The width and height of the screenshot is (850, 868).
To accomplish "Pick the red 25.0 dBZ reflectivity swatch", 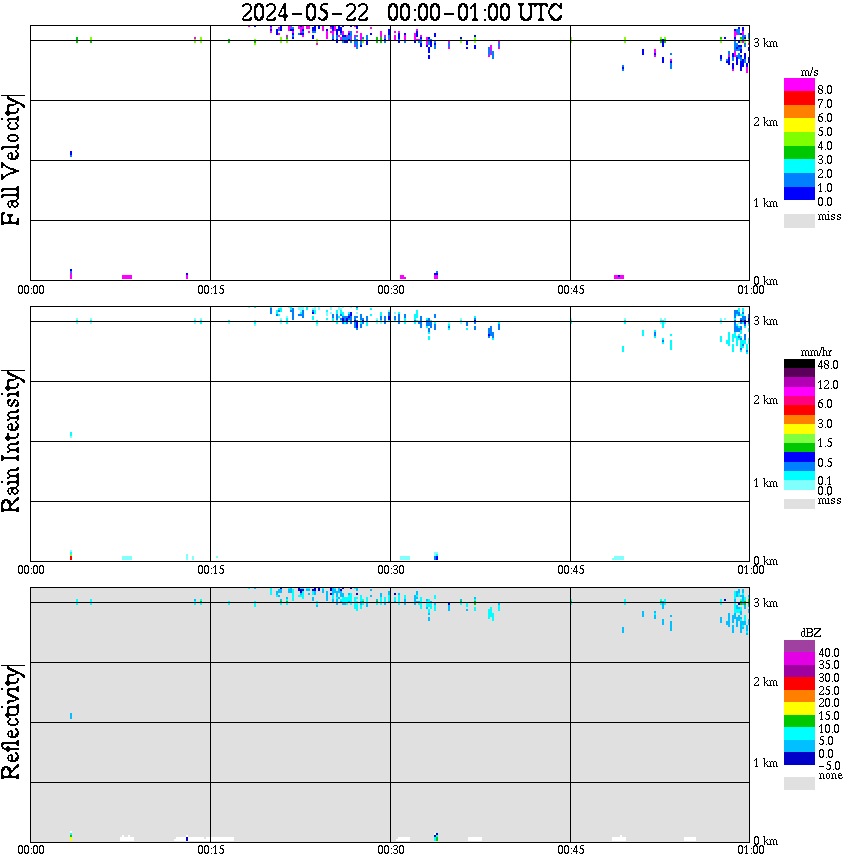I will pyautogui.click(x=799, y=684).
